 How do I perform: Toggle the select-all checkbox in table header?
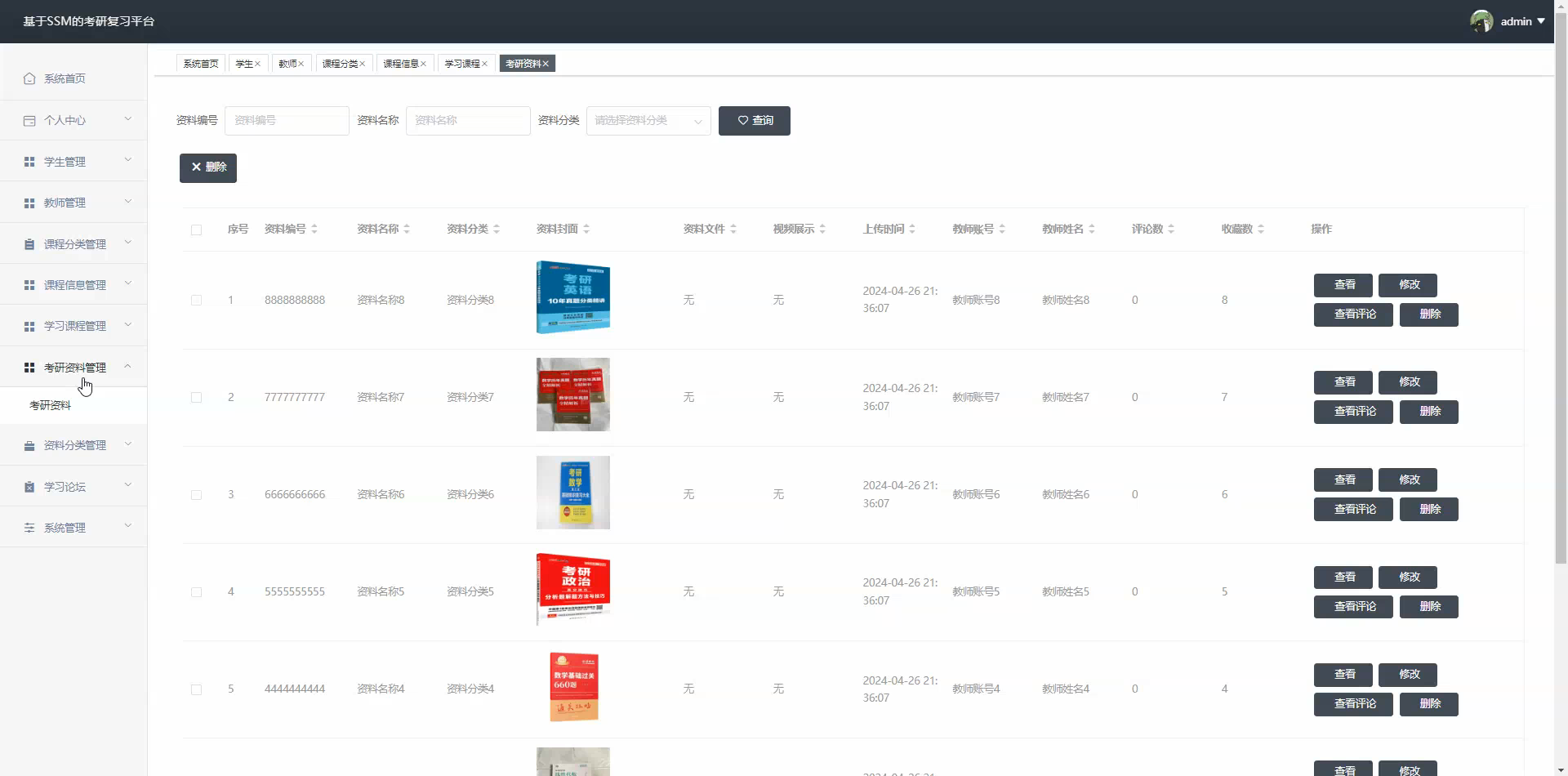(x=196, y=230)
